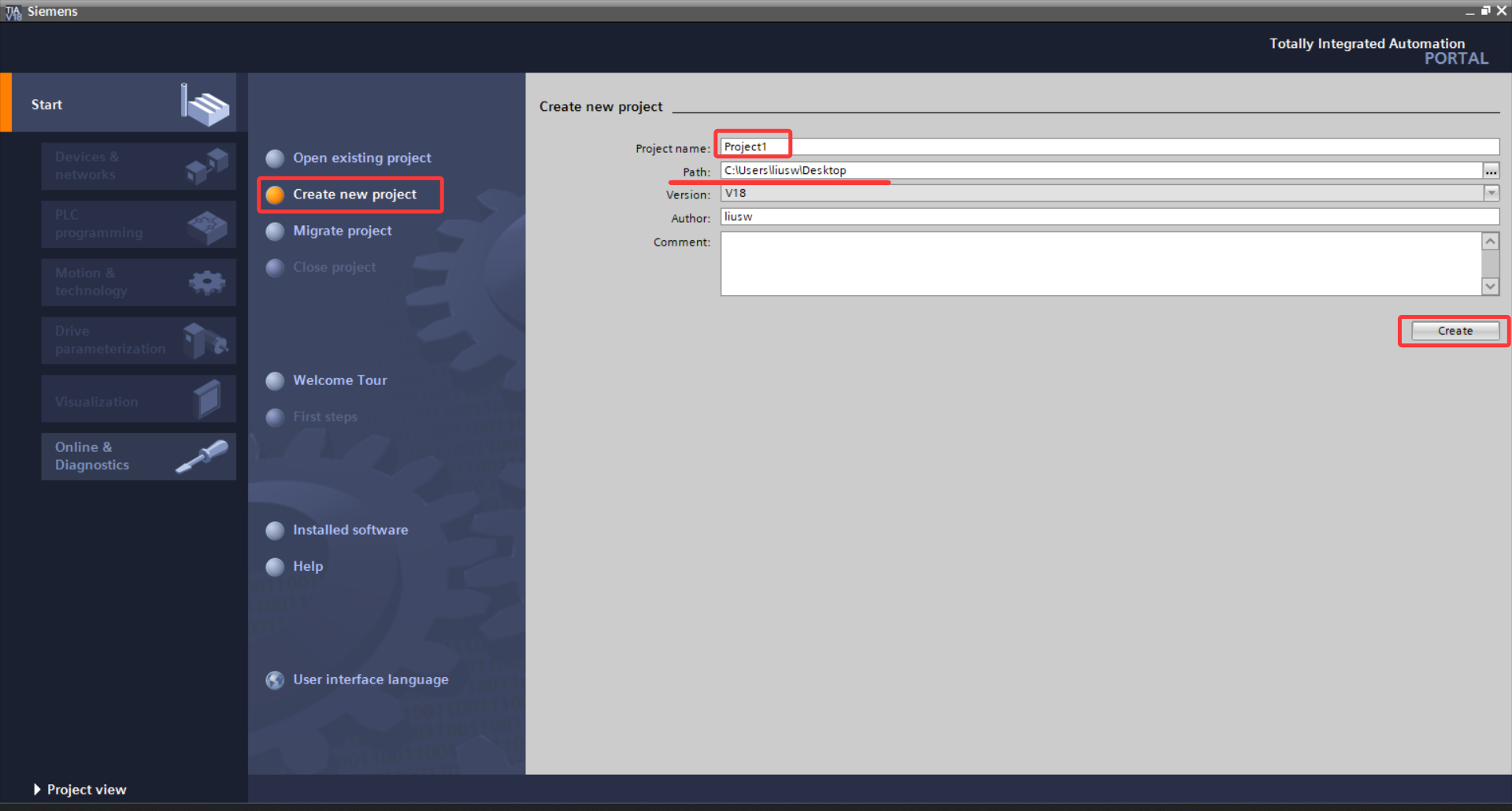The height and width of the screenshot is (811, 1512).
Task: Click the Start portal icon
Action: [205, 105]
